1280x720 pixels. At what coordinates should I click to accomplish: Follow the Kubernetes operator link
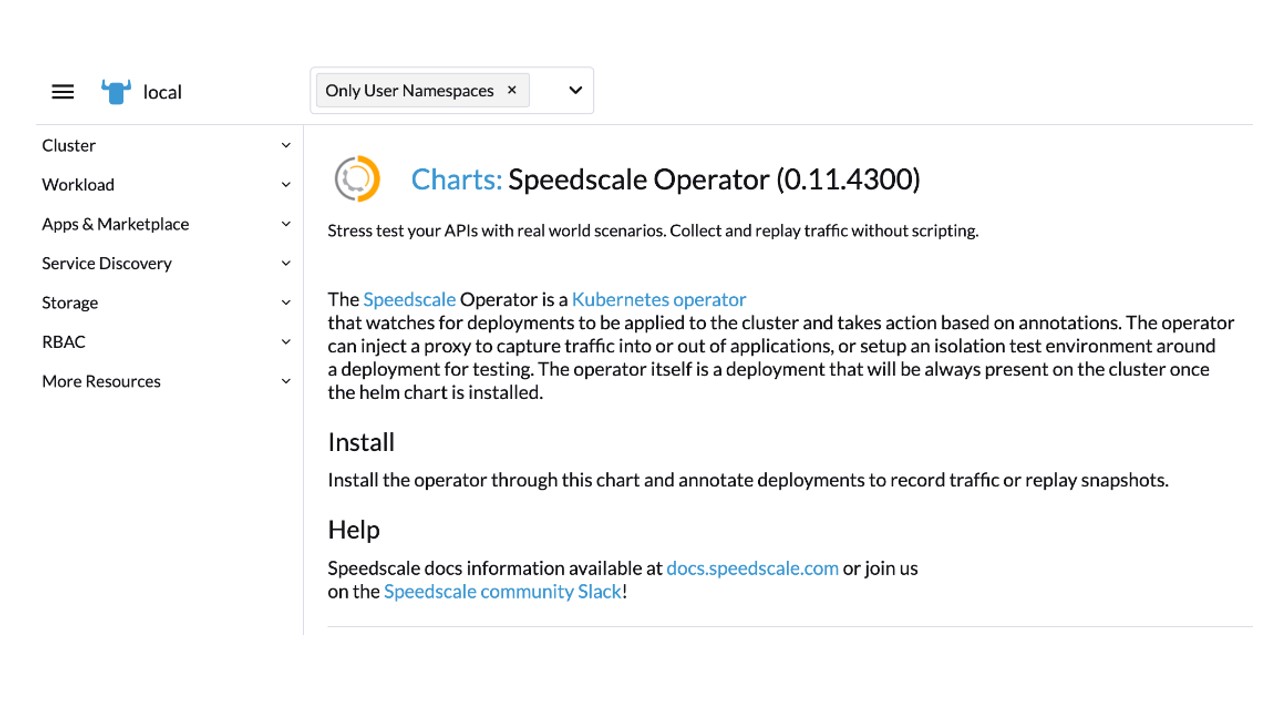coord(659,299)
